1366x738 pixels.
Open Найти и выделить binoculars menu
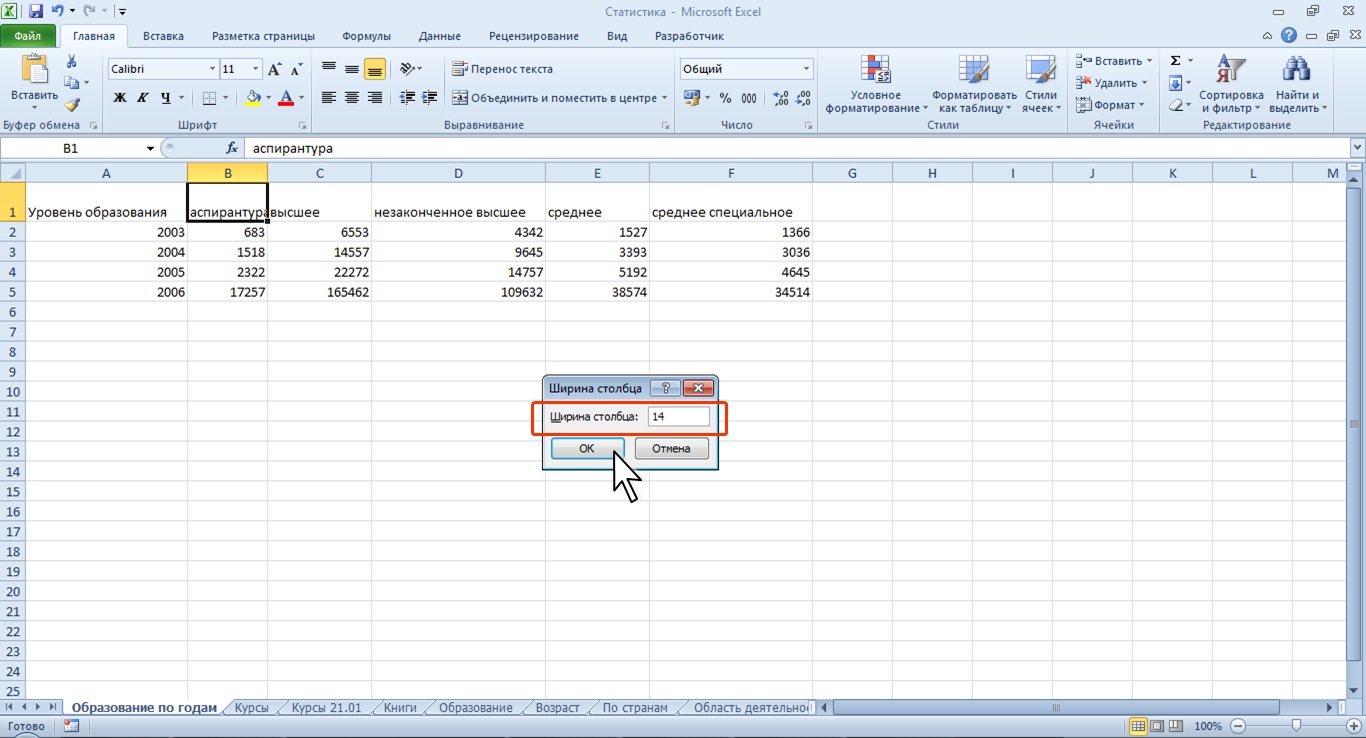click(x=1297, y=84)
